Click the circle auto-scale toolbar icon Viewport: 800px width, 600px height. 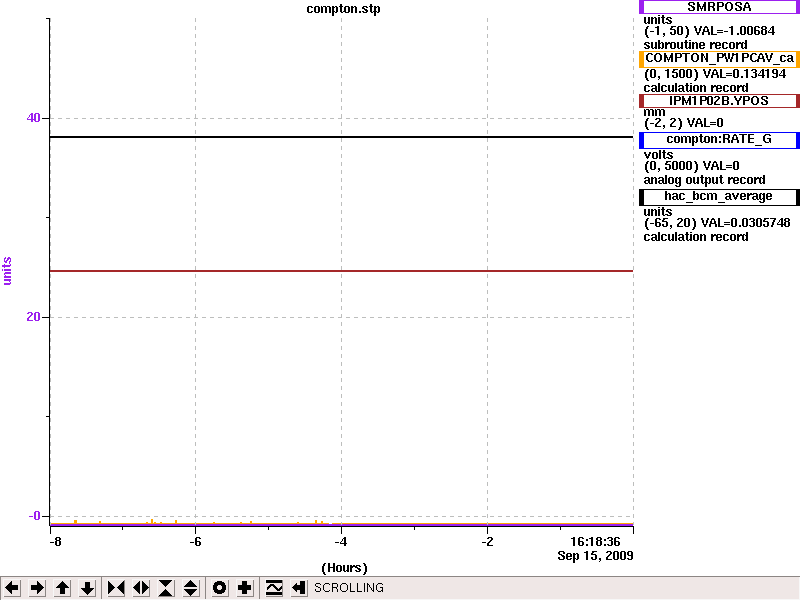pos(219,588)
